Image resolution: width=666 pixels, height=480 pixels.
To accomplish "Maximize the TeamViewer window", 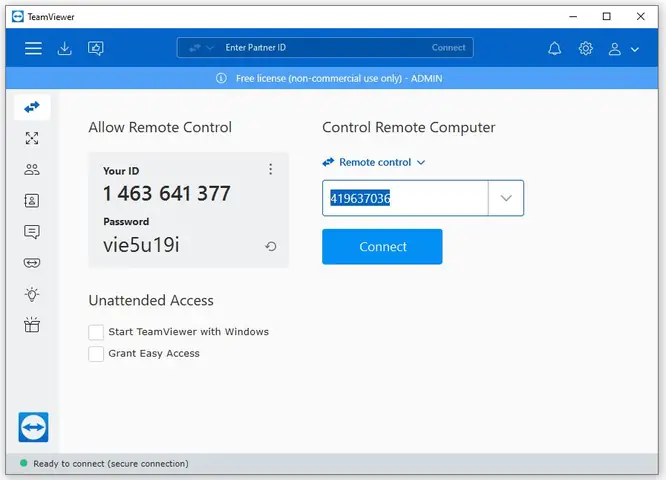I will (x=607, y=17).
